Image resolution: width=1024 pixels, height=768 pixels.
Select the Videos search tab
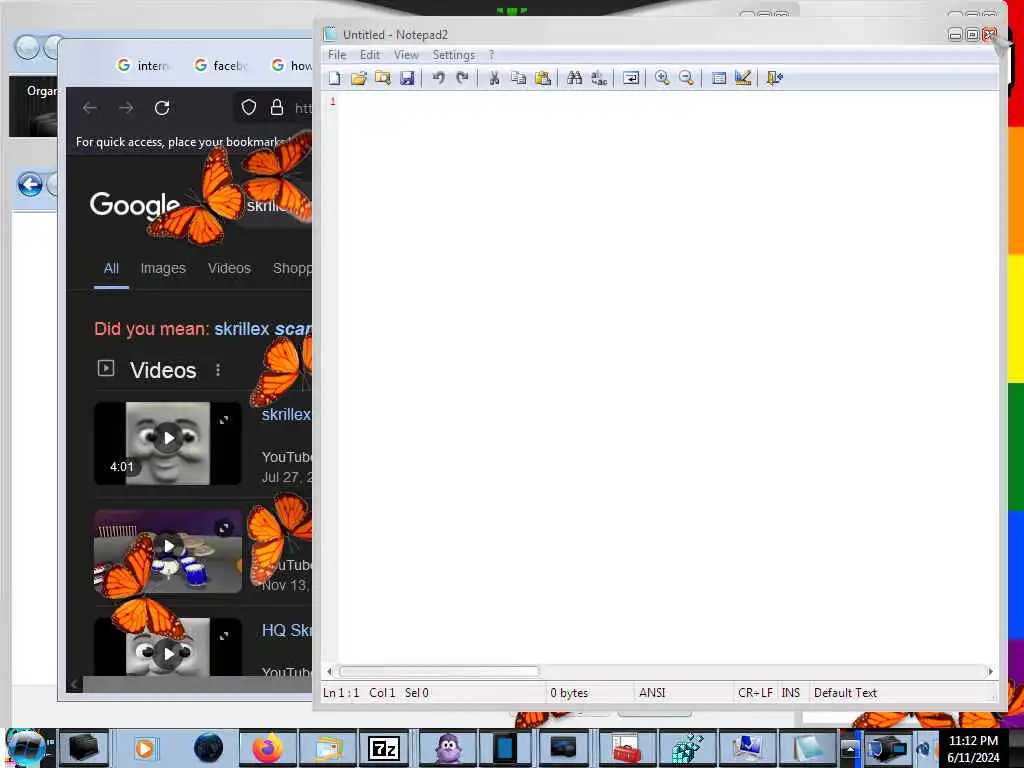pyautogui.click(x=229, y=268)
